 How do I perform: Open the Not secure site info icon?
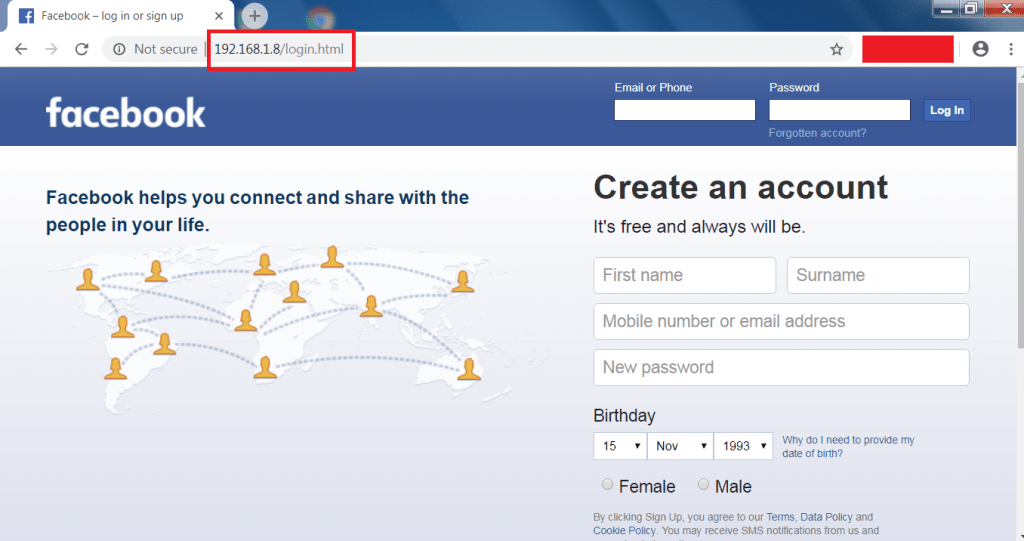[120, 49]
